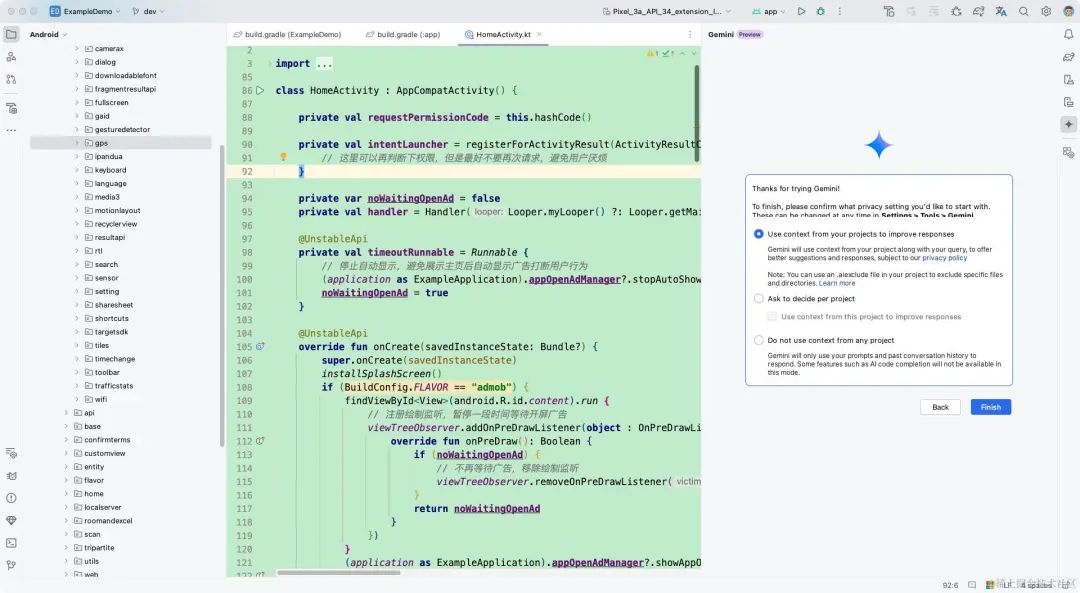Open the Pixel_3a_API_34 device selector
Viewport: 1080px width, 593px height.
click(x=667, y=11)
